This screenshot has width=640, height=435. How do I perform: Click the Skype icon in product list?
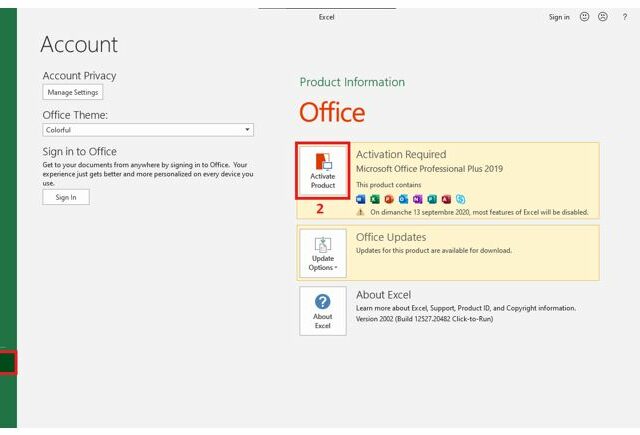[460, 199]
